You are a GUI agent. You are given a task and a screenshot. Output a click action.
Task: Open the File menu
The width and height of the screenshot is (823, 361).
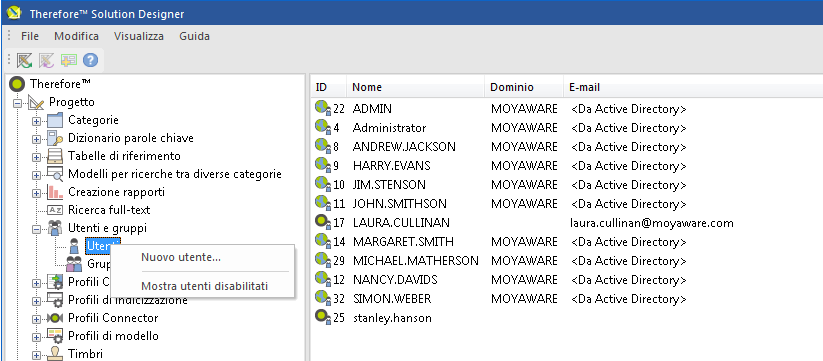tap(30, 36)
